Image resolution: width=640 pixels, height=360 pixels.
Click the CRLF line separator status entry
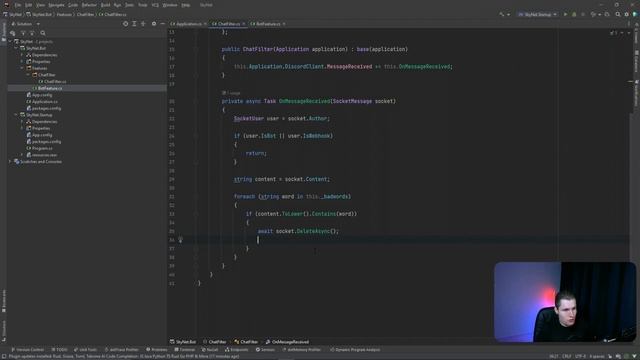click(x=567, y=356)
